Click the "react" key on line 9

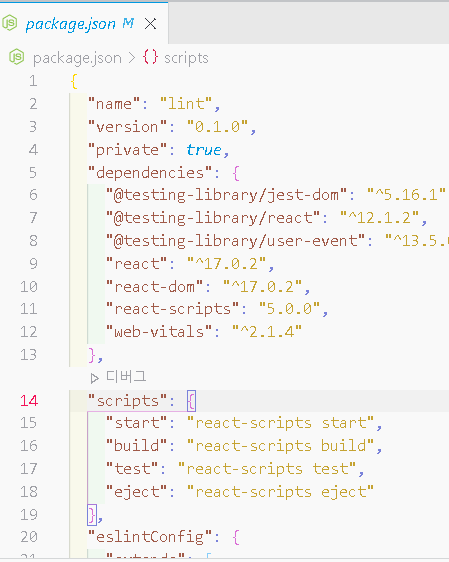click(x=136, y=264)
